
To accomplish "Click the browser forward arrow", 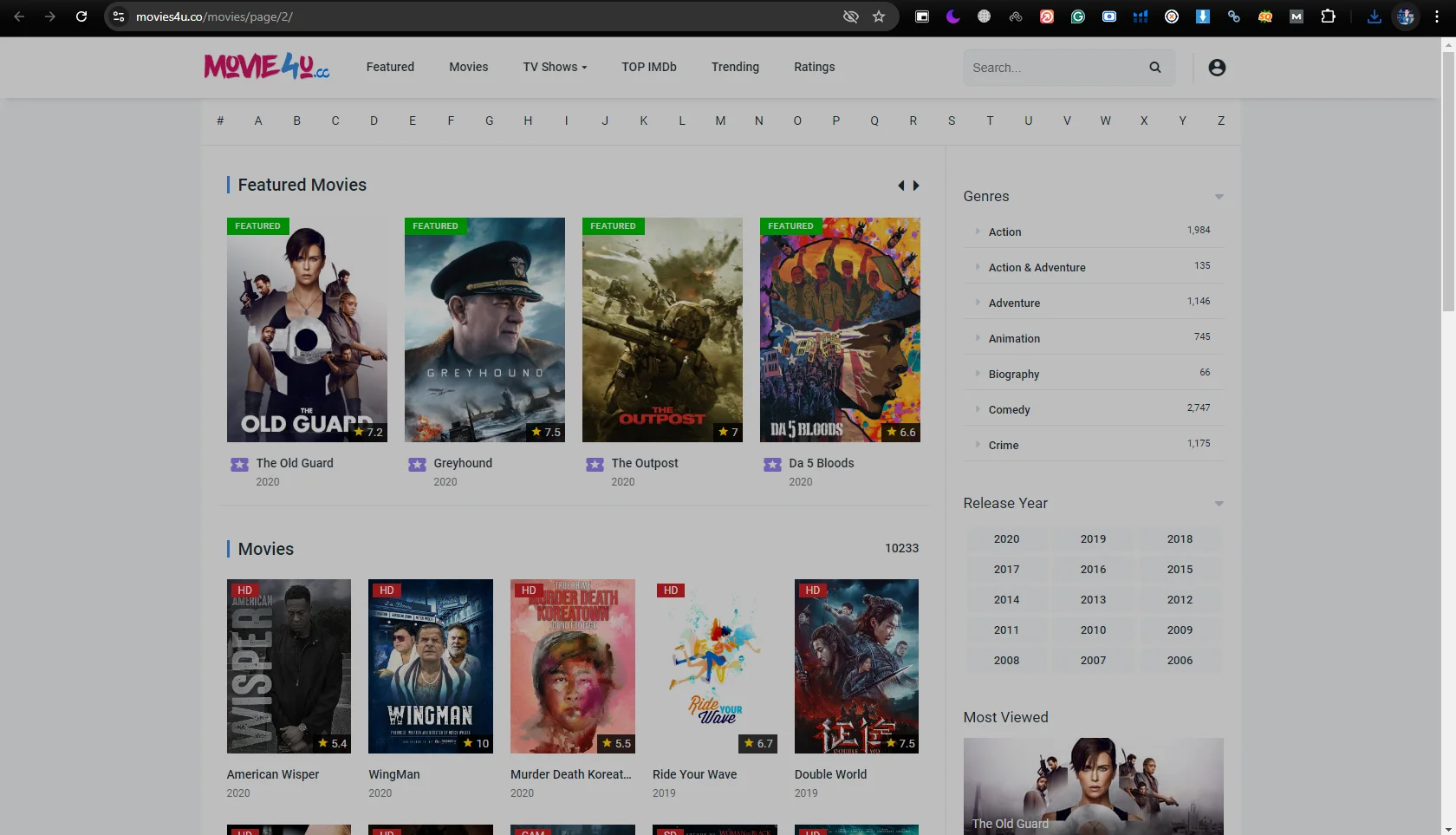I will tap(50, 16).
